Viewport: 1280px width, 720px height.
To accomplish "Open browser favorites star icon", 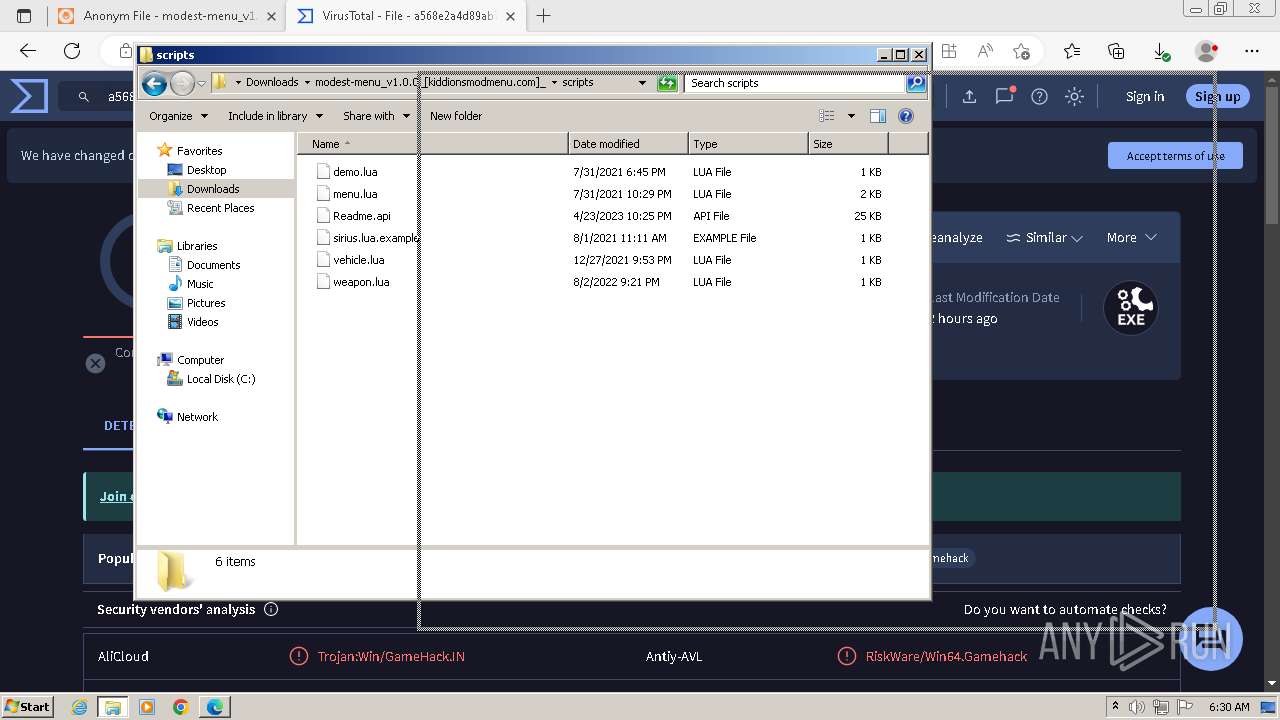I will 1072,51.
